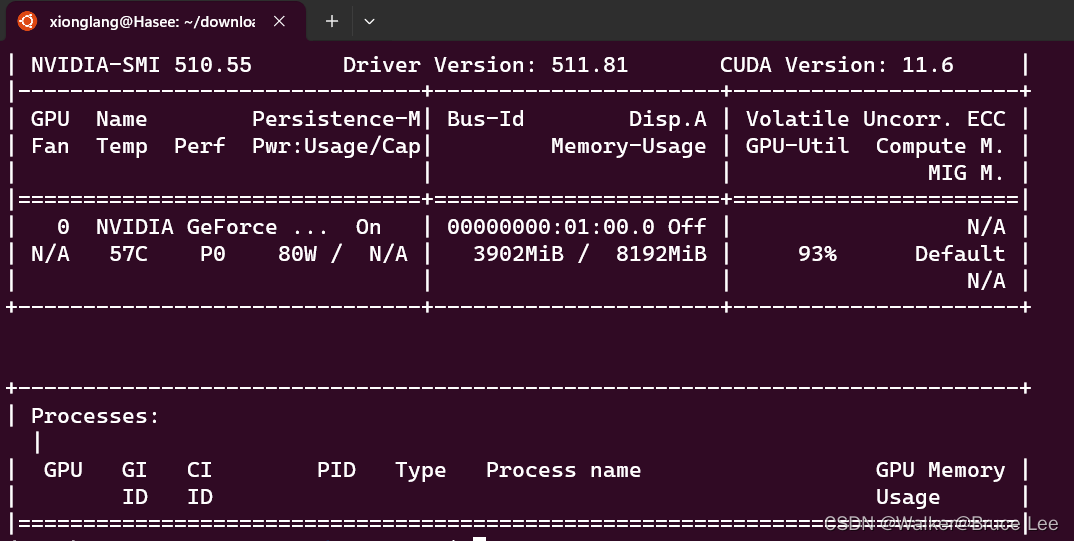This screenshot has width=1074, height=541.
Task: Click the Process name column header
Action: click(564, 470)
